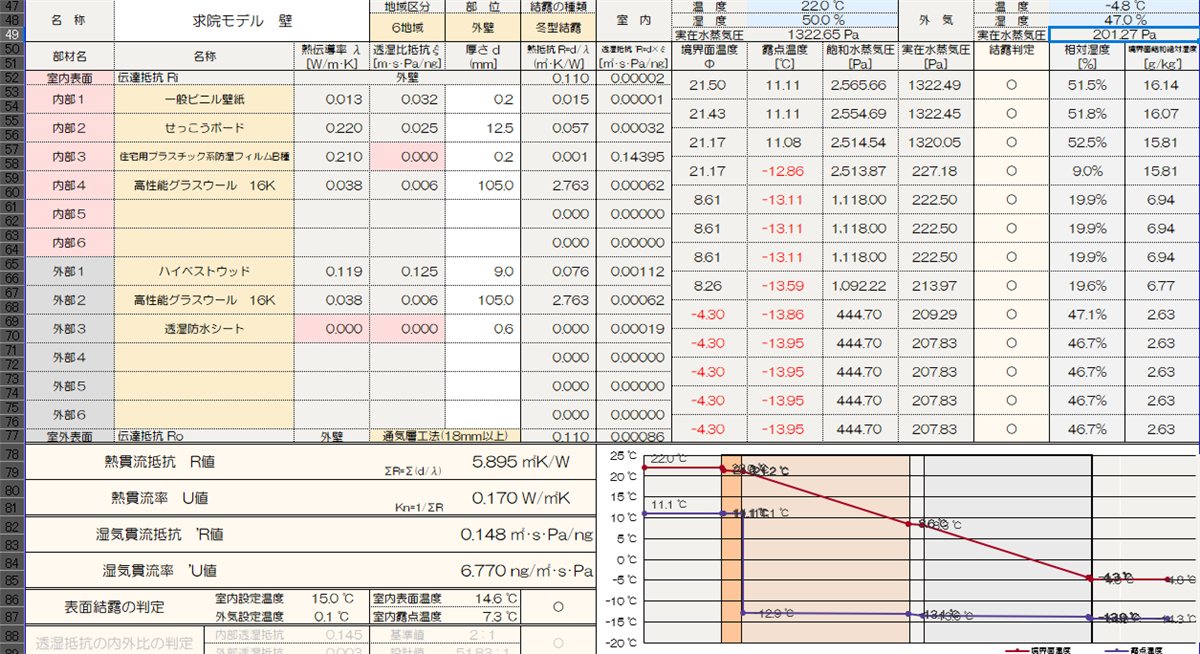Select the 0.125 vapor resistance value
Image resolution: width=1200 pixels, height=654 pixels.
(x=408, y=271)
